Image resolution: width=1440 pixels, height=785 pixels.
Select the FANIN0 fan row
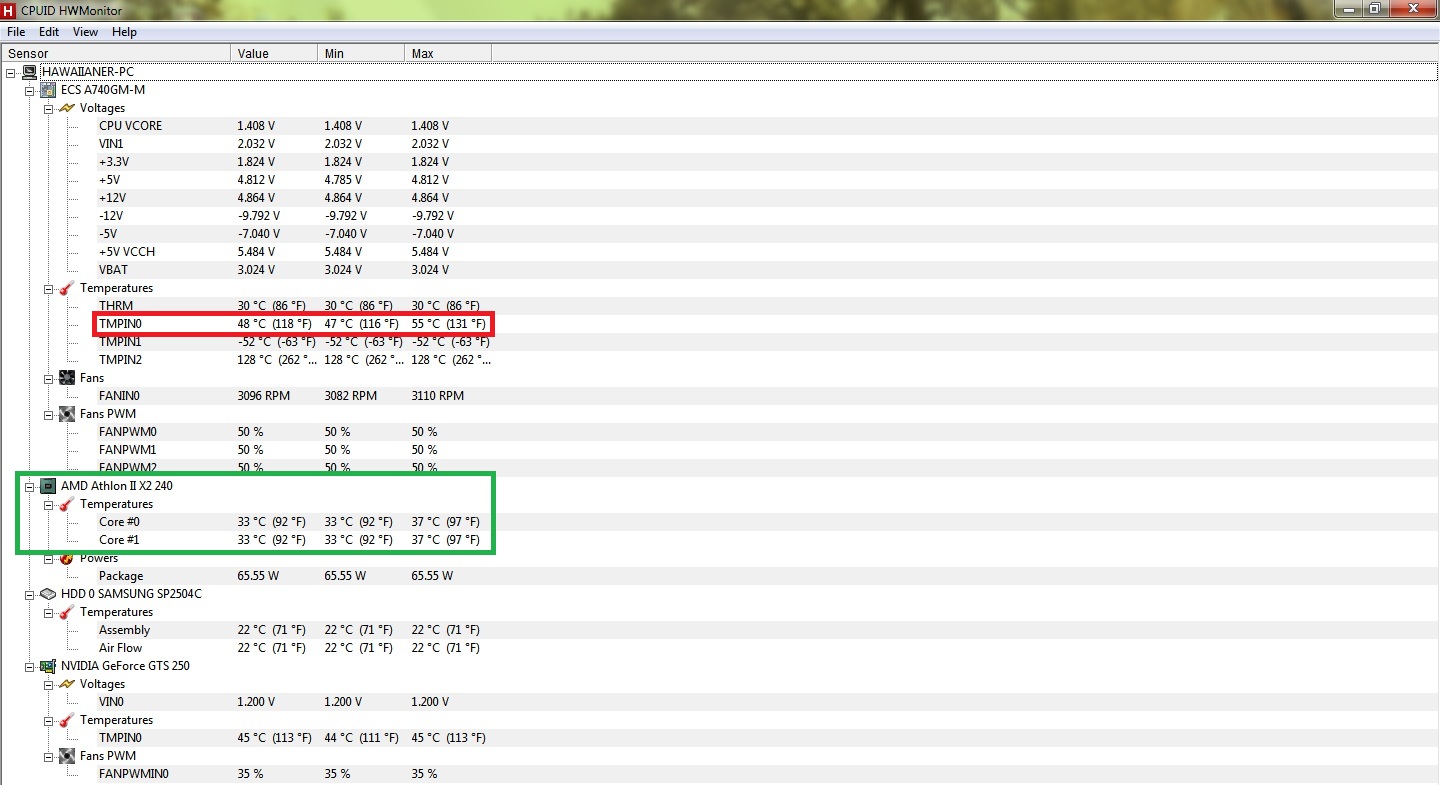[x=766, y=396]
